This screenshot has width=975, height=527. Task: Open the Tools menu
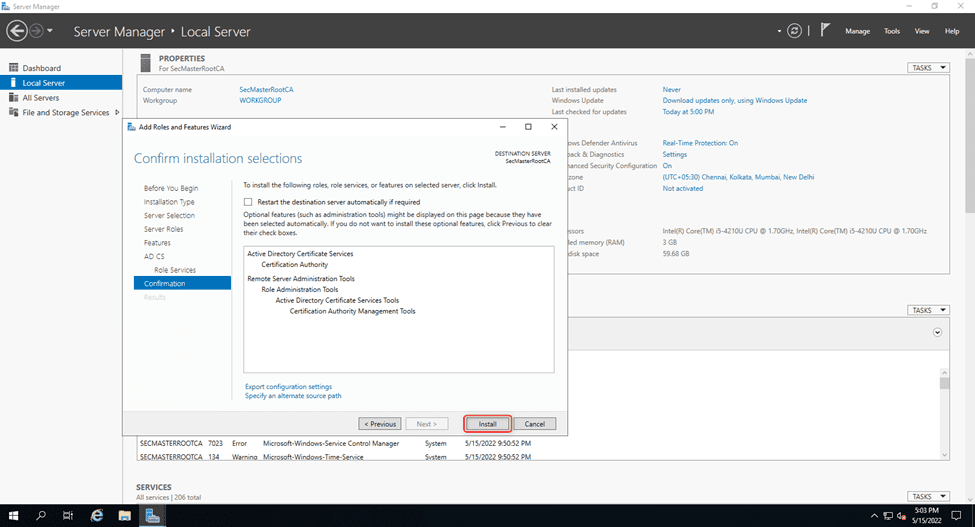coord(892,31)
